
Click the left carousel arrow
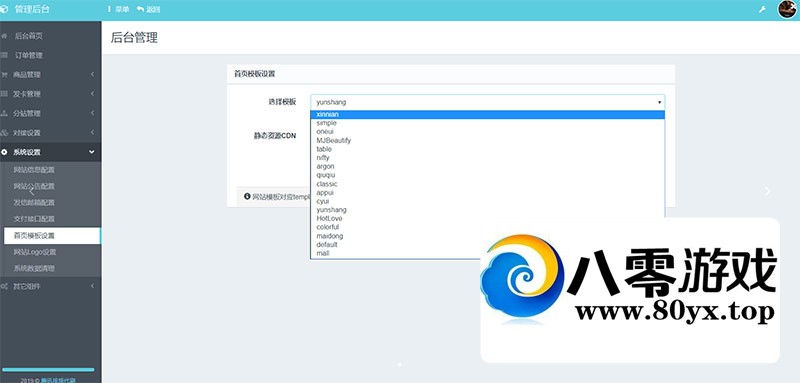coord(32,191)
